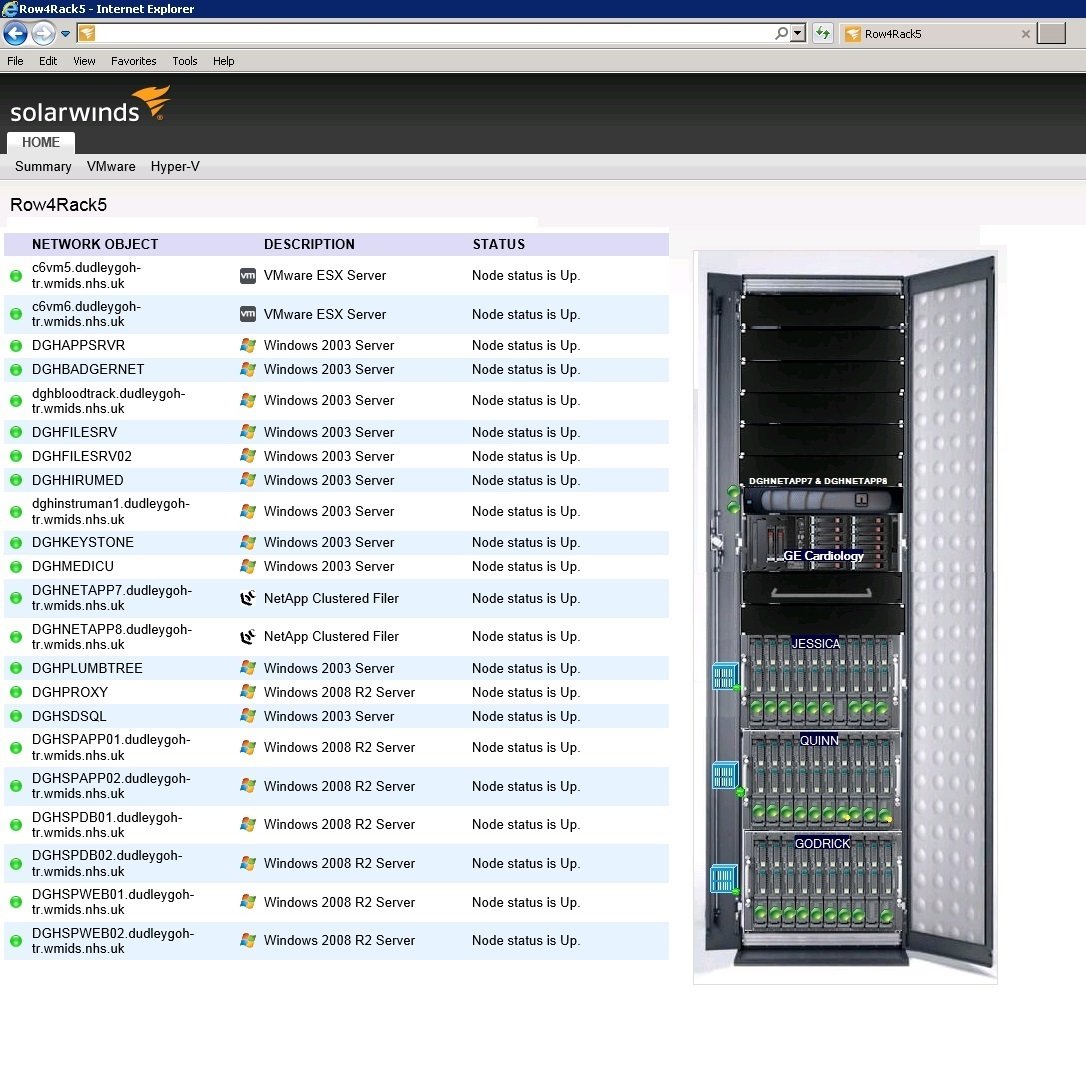This screenshot has width=1086, height=1068.
Task: Open the DGHSPAPP02.dudleygoh-tr.wmids.nhs.uk node
Action: coord(111,786)
